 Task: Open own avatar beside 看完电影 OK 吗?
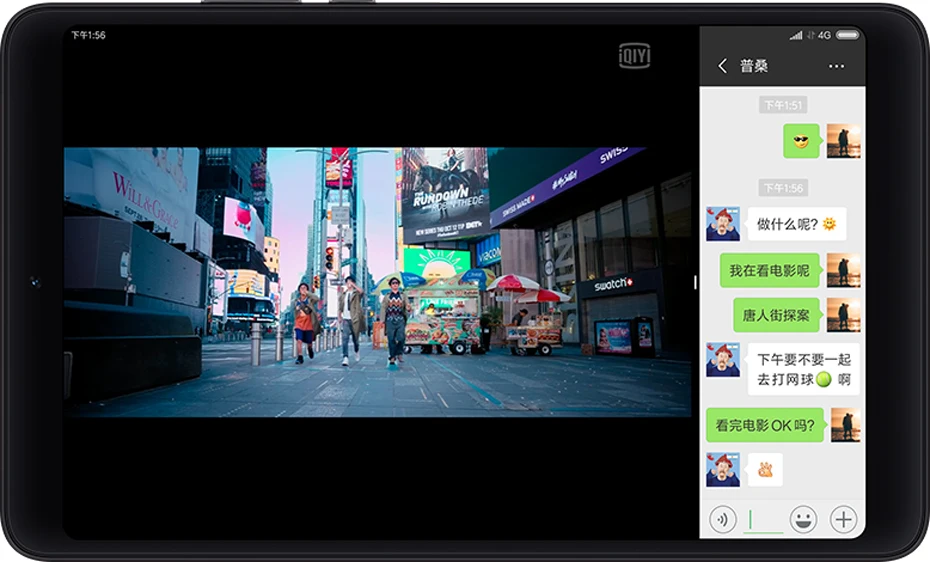tap(845, 425)
